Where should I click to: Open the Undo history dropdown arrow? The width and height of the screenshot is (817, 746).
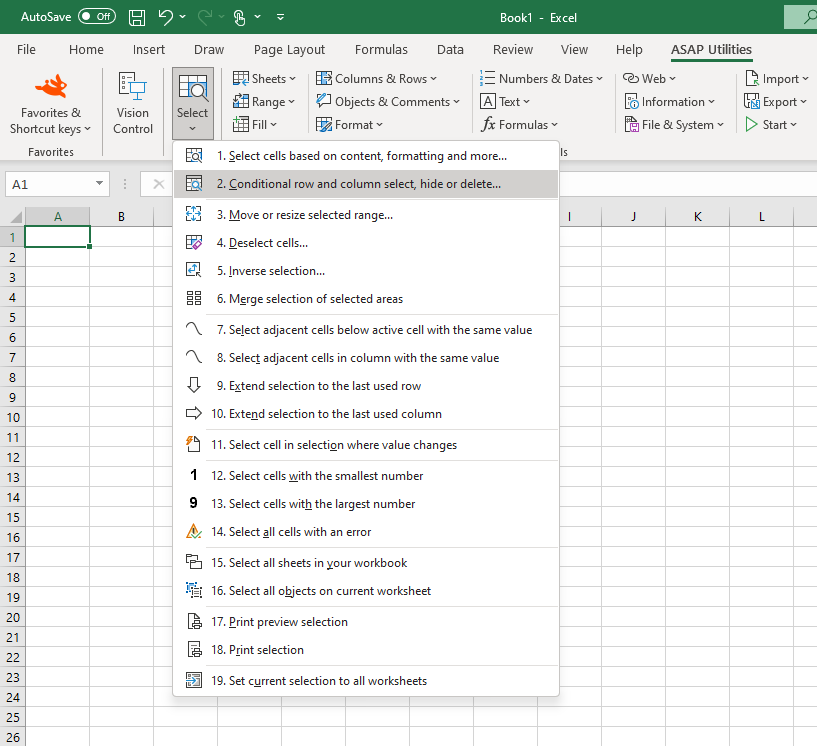coord(182,17)
